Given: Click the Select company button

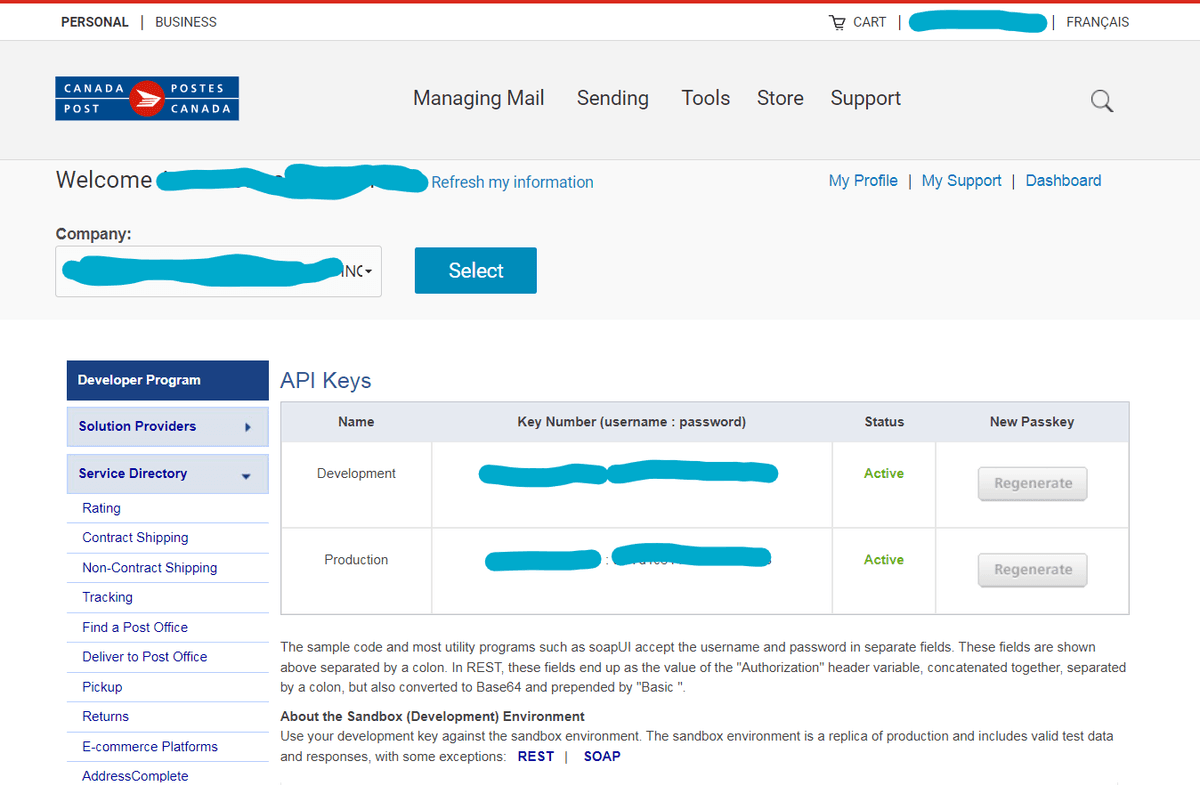Looking at the screenshot, I should [x=476, y=271].
